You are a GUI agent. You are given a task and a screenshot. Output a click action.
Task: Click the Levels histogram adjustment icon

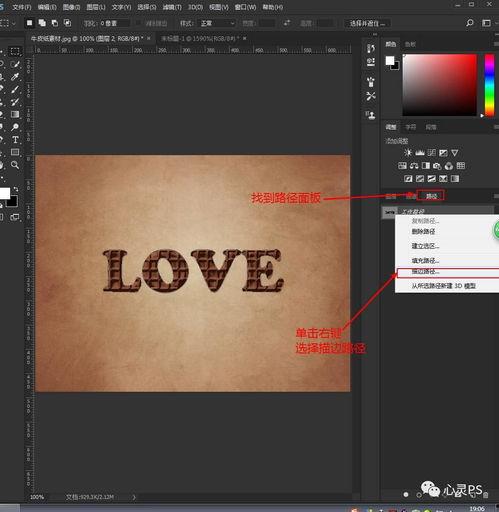click(x=420, y=153)
